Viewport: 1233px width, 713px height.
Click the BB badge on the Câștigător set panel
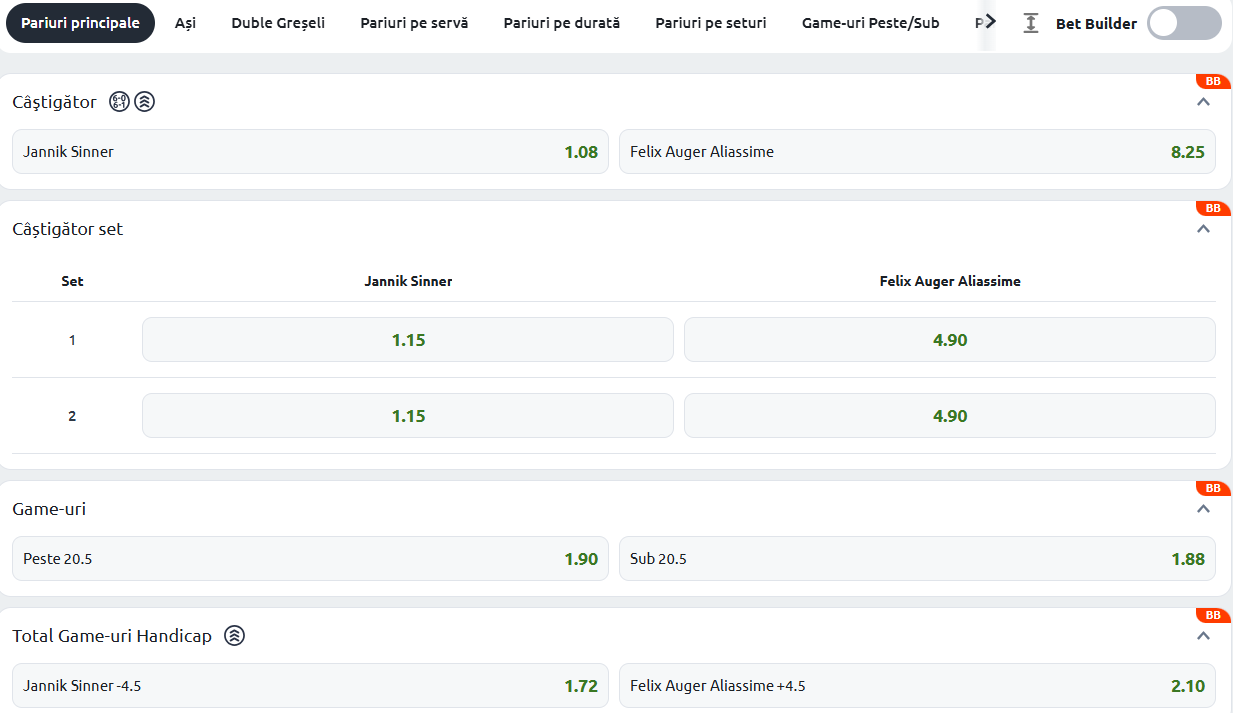1212,208
